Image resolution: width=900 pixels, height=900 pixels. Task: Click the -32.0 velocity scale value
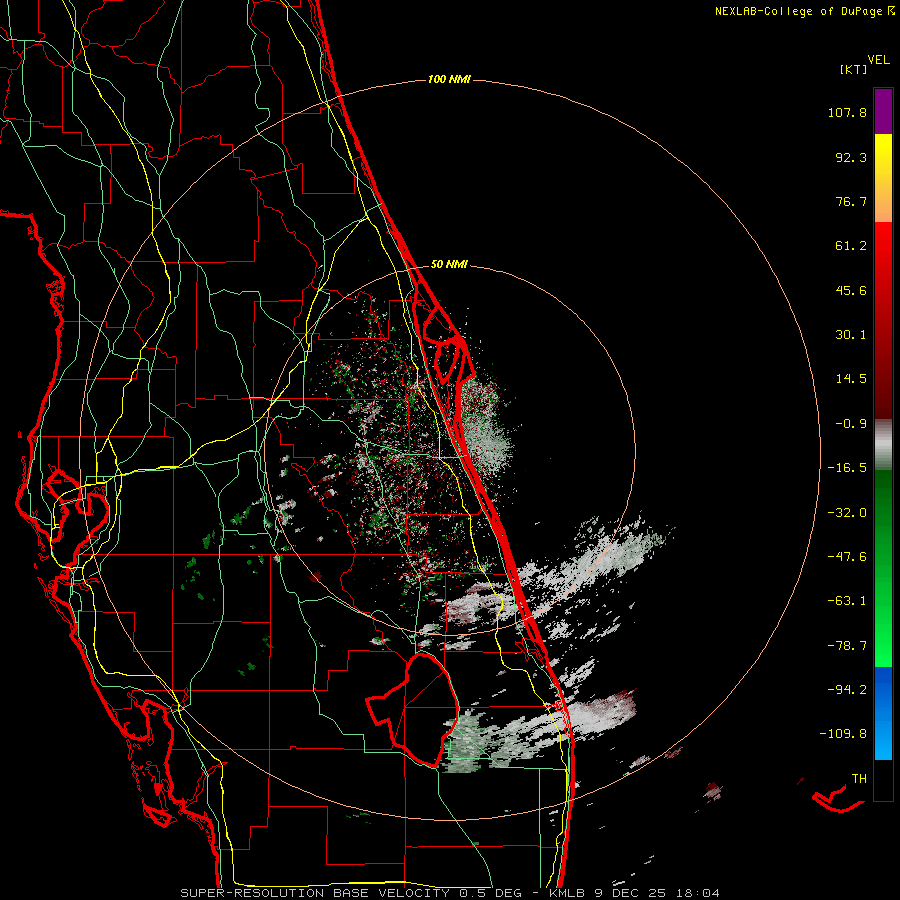pyautogui.click(x=847, y=513)
